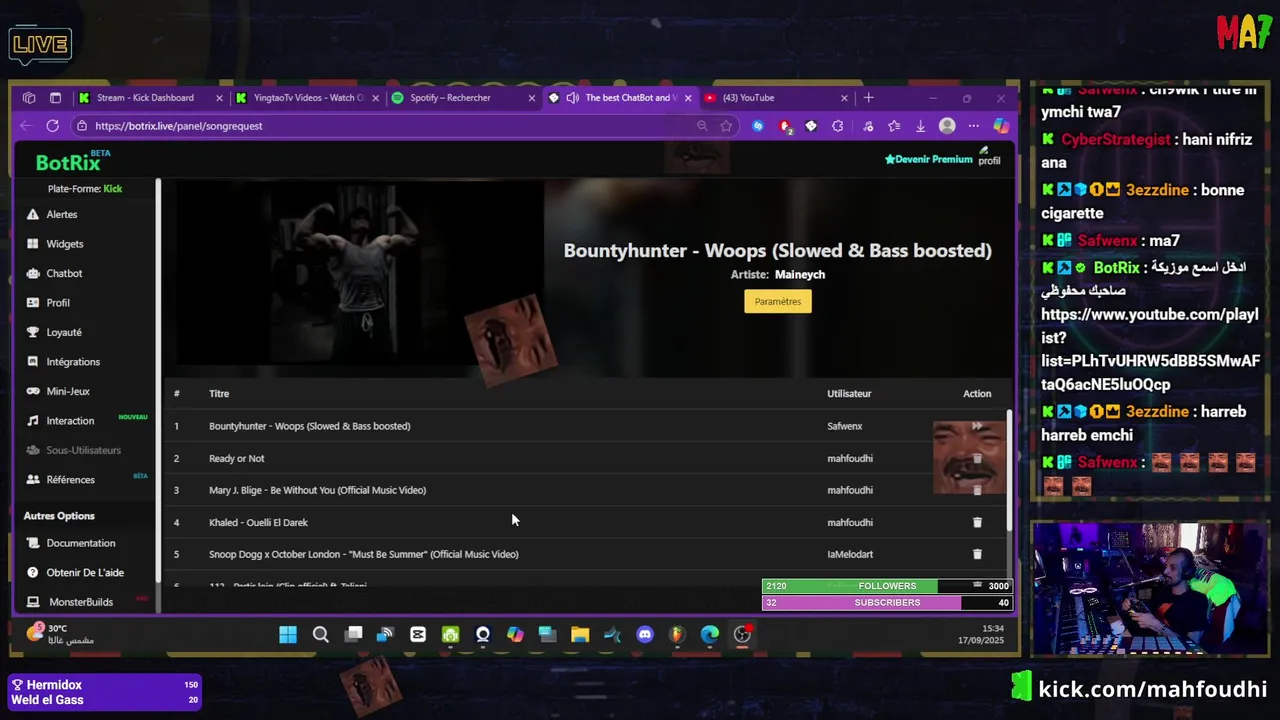Skip the current song with the fast-forward icon
The image size is (1280, 720).
click(977, 426)
